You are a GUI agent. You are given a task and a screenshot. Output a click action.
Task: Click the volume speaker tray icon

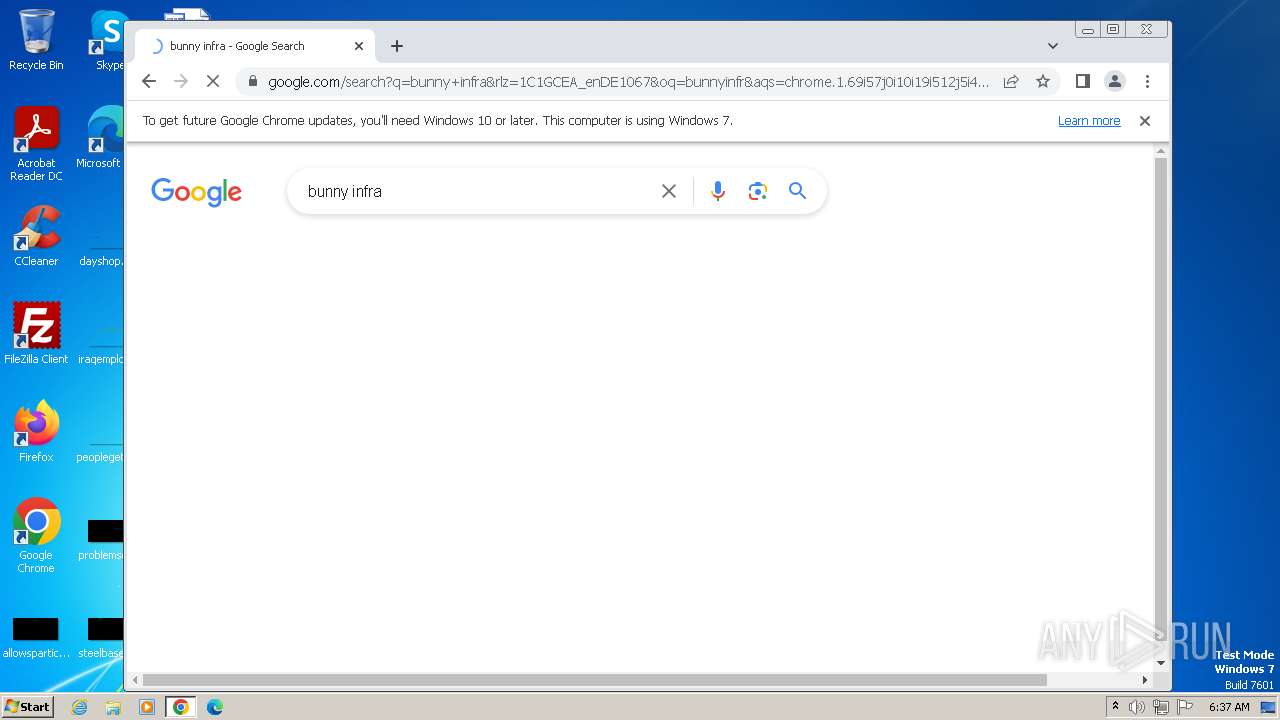point(1137,707)
